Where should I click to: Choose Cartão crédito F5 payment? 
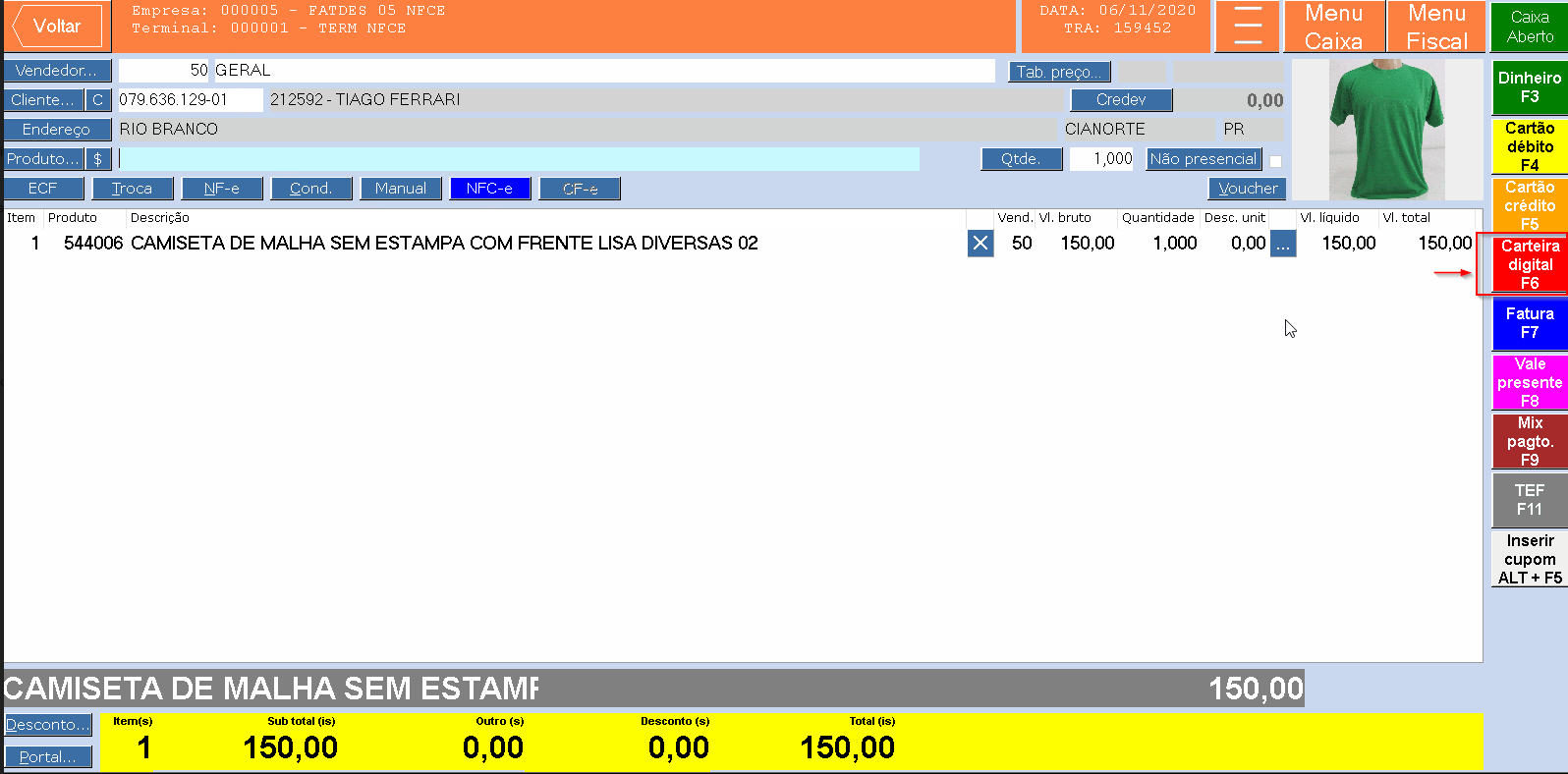1530,205
